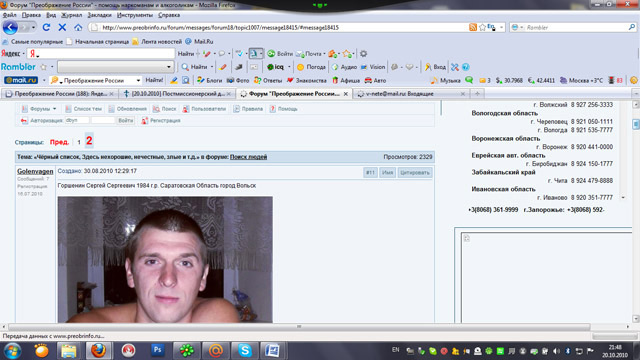Open Vision in Rambler toolbar
Image resolution: width=640 pixels, height=360 pixels.
(373, 67)
